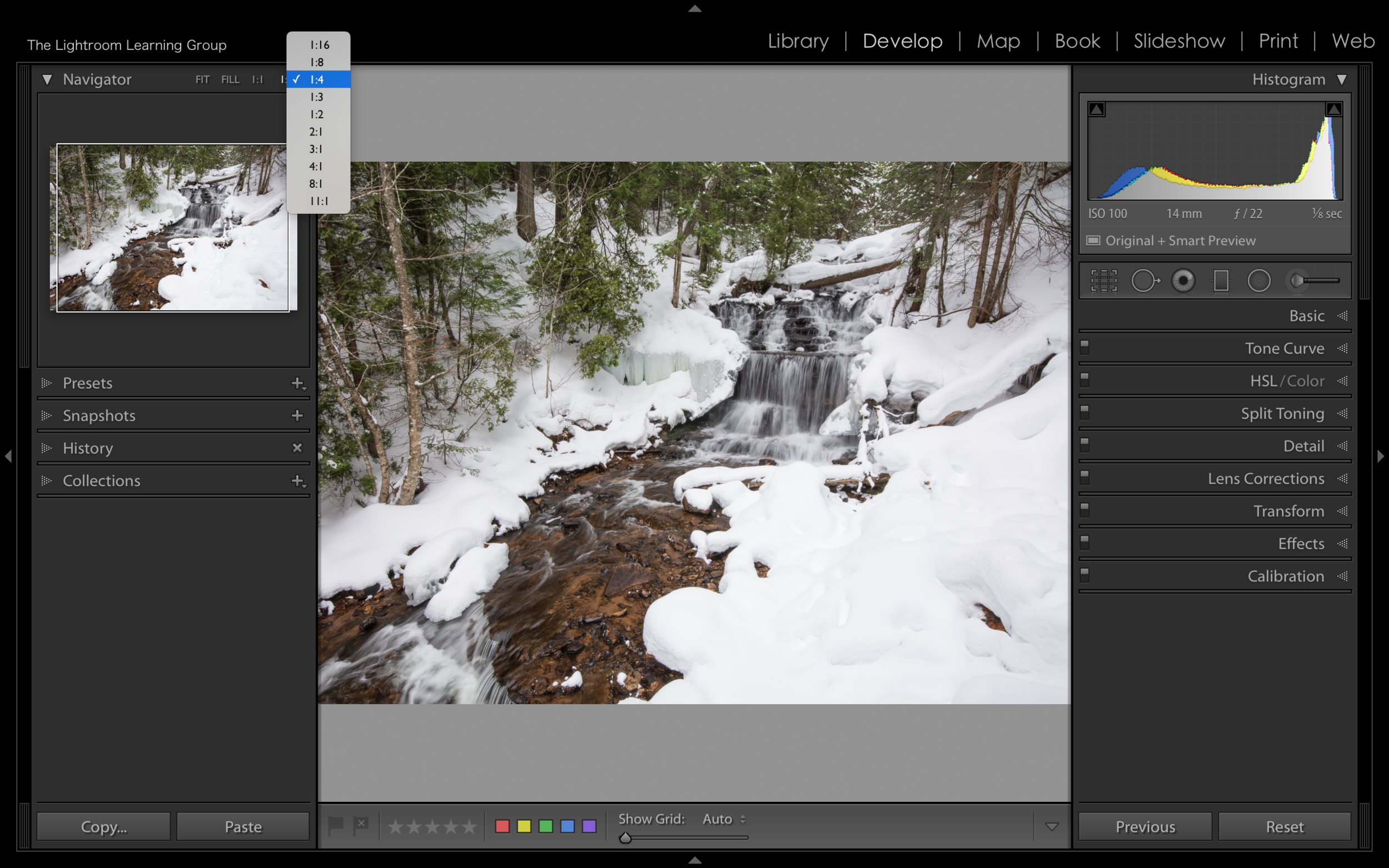The image size is (1389, 868).
Task: Clear History with the X icon
Action: (x=297, y=448)
